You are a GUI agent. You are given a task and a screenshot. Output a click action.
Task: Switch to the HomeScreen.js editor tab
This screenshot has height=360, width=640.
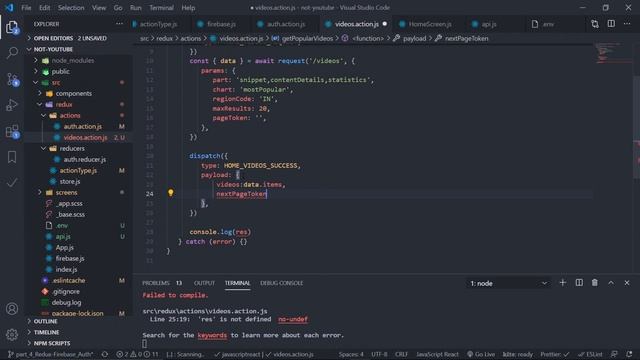(430, 24)
